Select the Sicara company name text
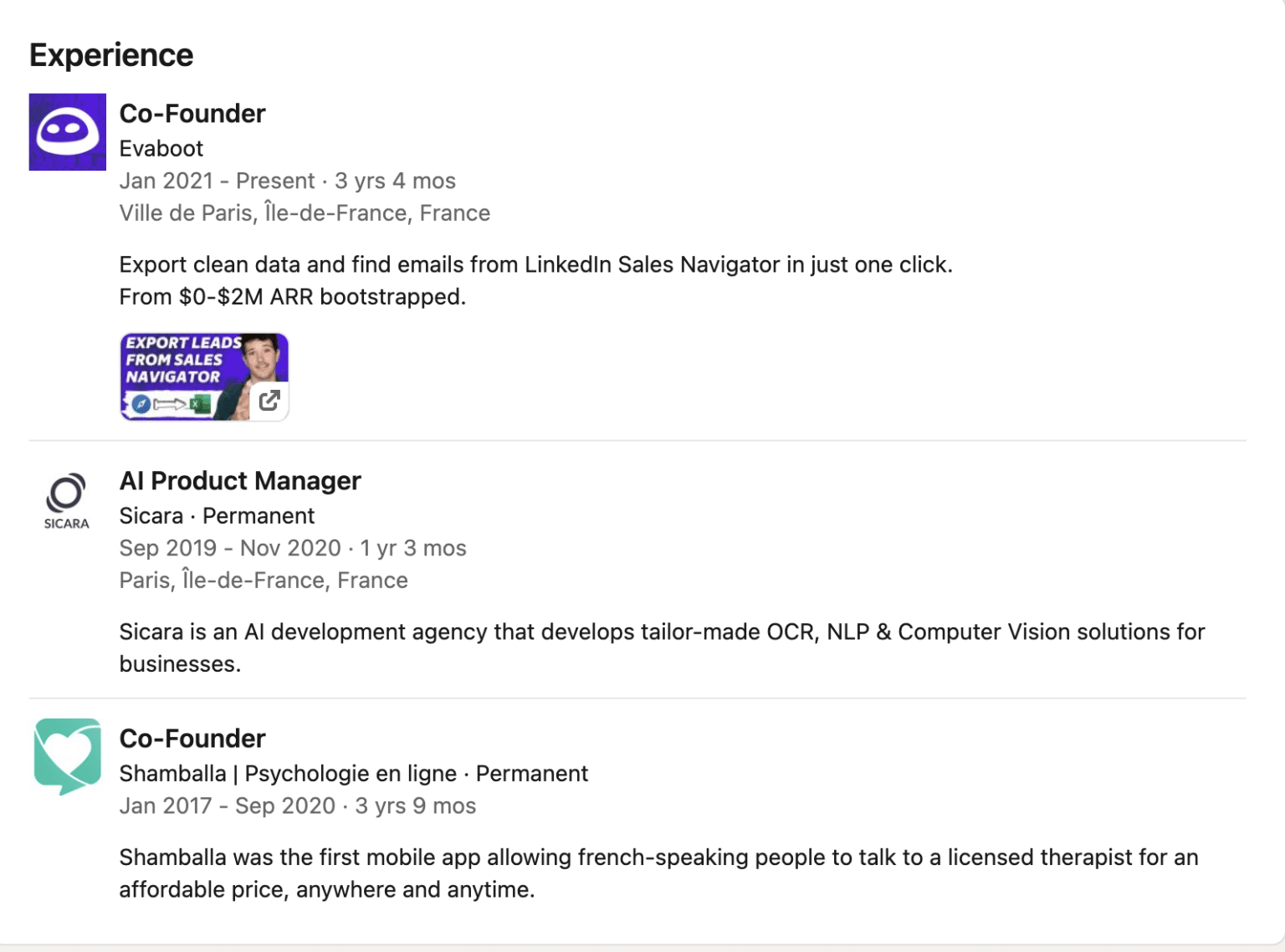 click(x=151, y=515)
